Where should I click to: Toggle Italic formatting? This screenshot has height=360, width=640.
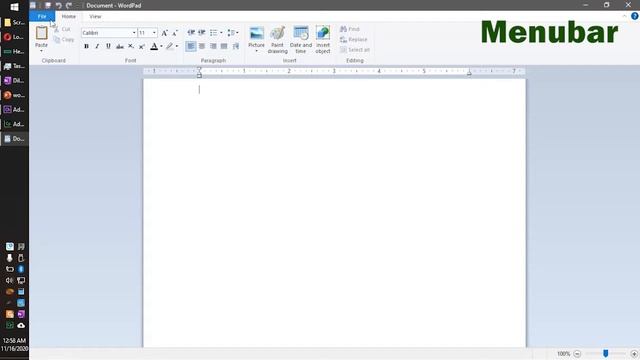click(x=97, y=46)
